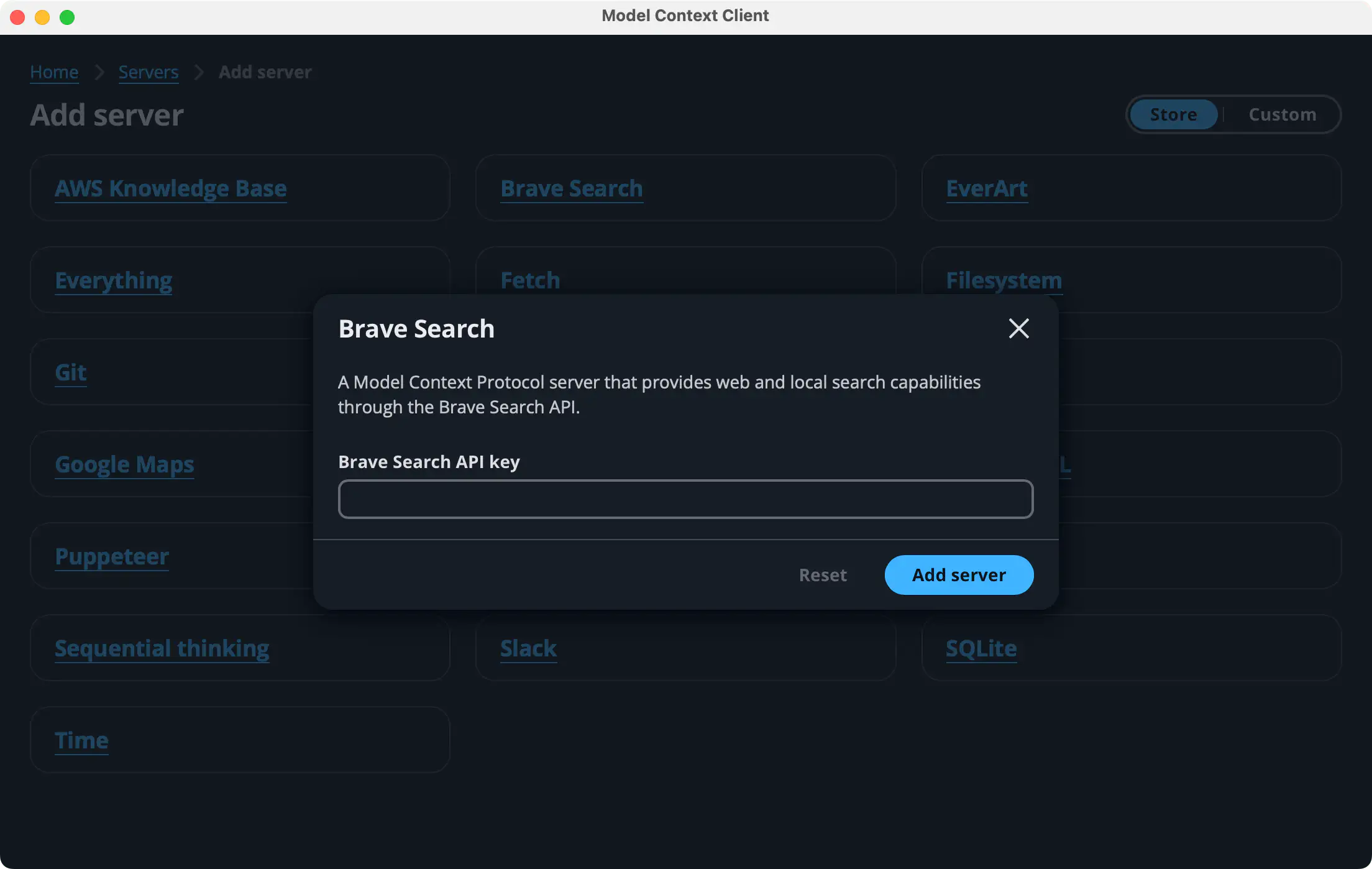1372x869 pixels.
Task: Click the Brave Search API key field
Action: pos(685,499)
